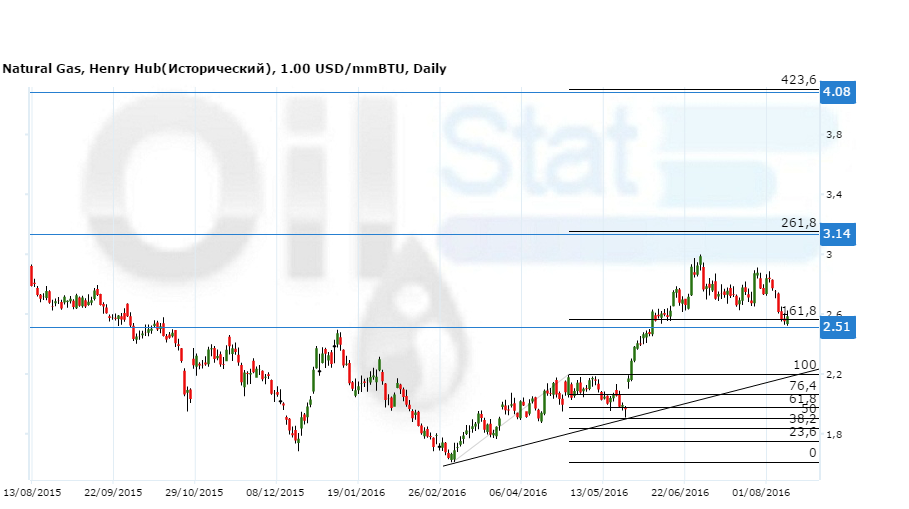Select the 3.14 blue price label

coord(836,234)
